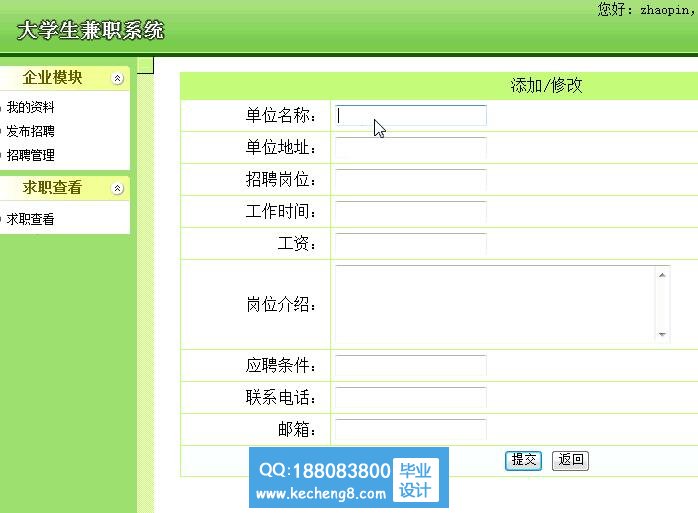Collapse the 求职查看 sidebar section
This screenshot has width=698, height=513.
click(x=117, y=188)
